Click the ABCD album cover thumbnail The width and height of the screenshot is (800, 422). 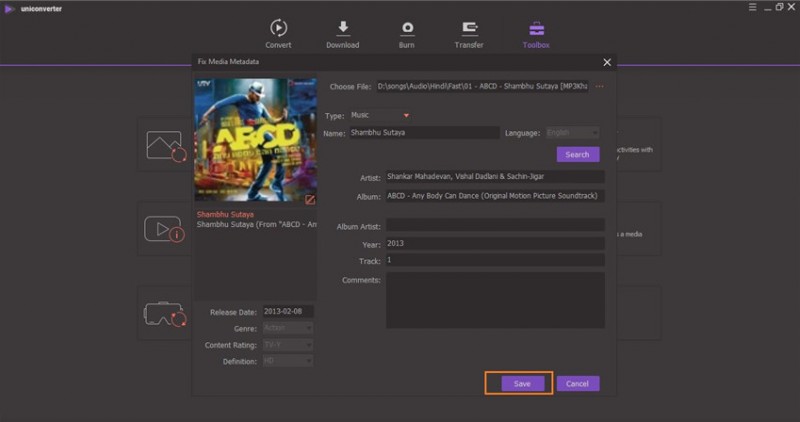pyautogui.click(x=255, y=139)
